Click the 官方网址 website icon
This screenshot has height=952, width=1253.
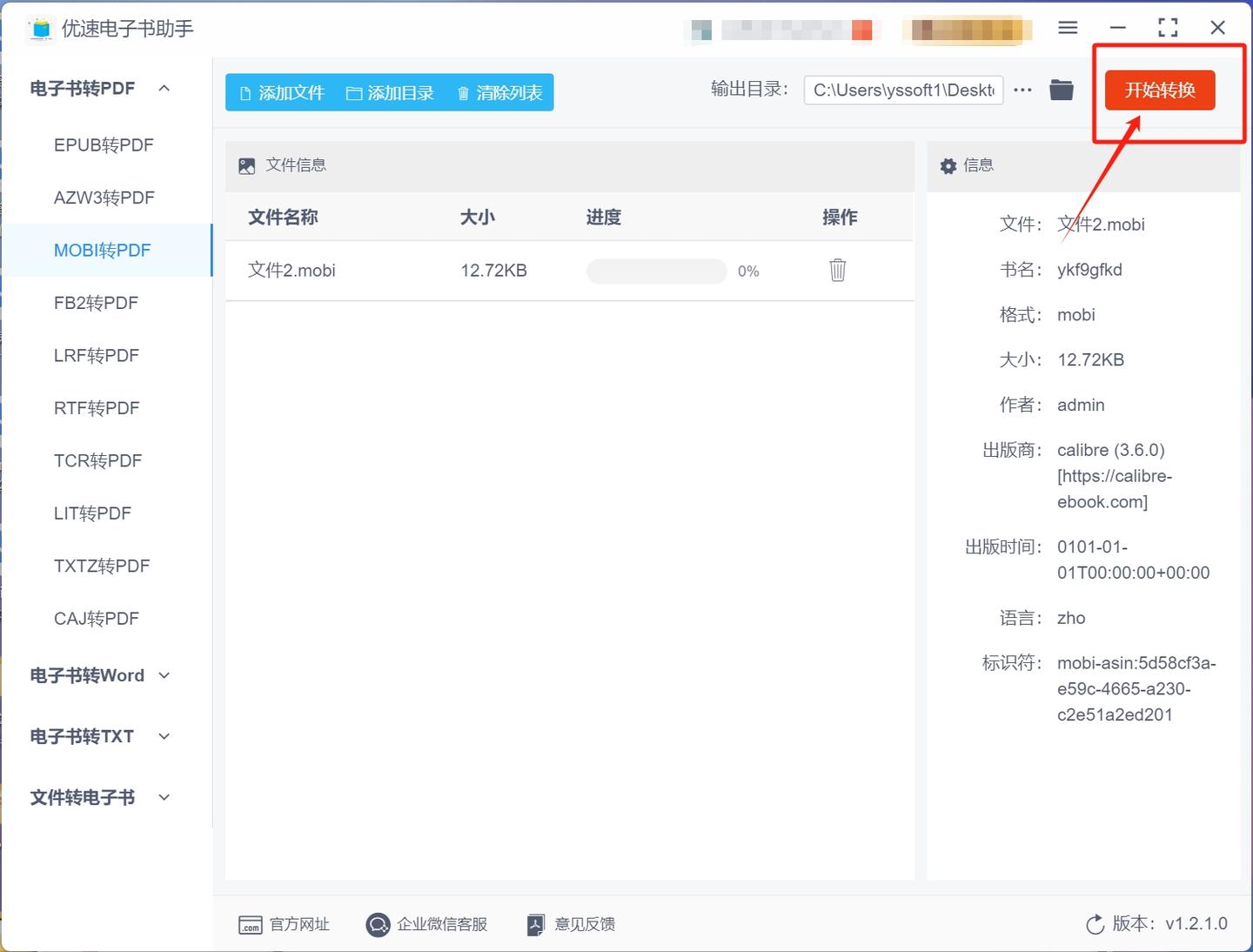tap(250, 924)
